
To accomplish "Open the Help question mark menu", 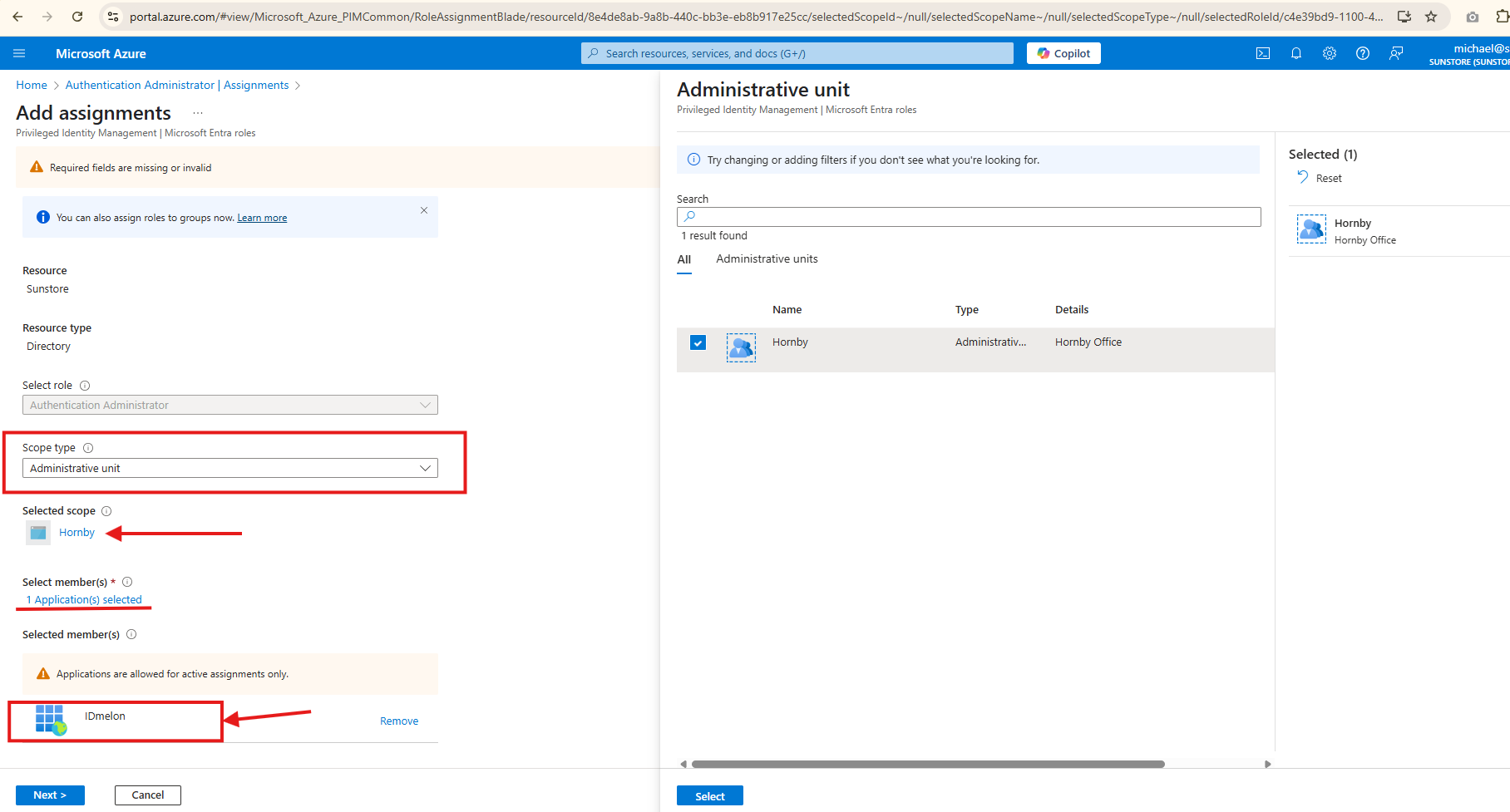I will click(1363, 53).
